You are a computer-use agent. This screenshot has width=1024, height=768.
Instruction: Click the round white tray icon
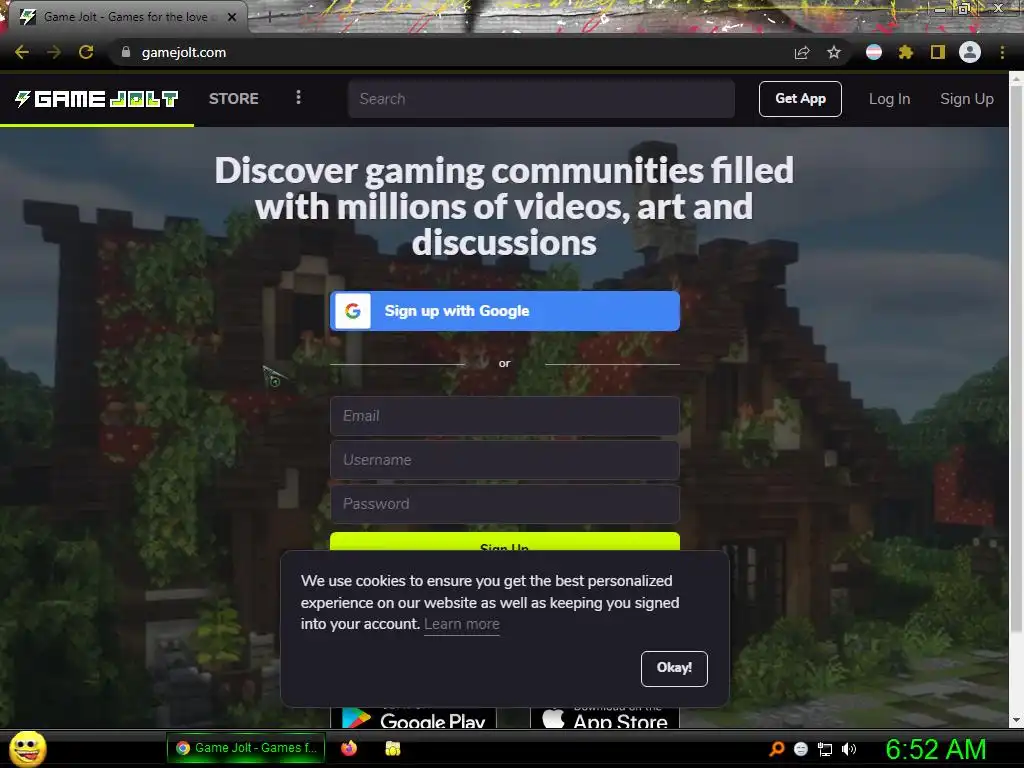801,749
